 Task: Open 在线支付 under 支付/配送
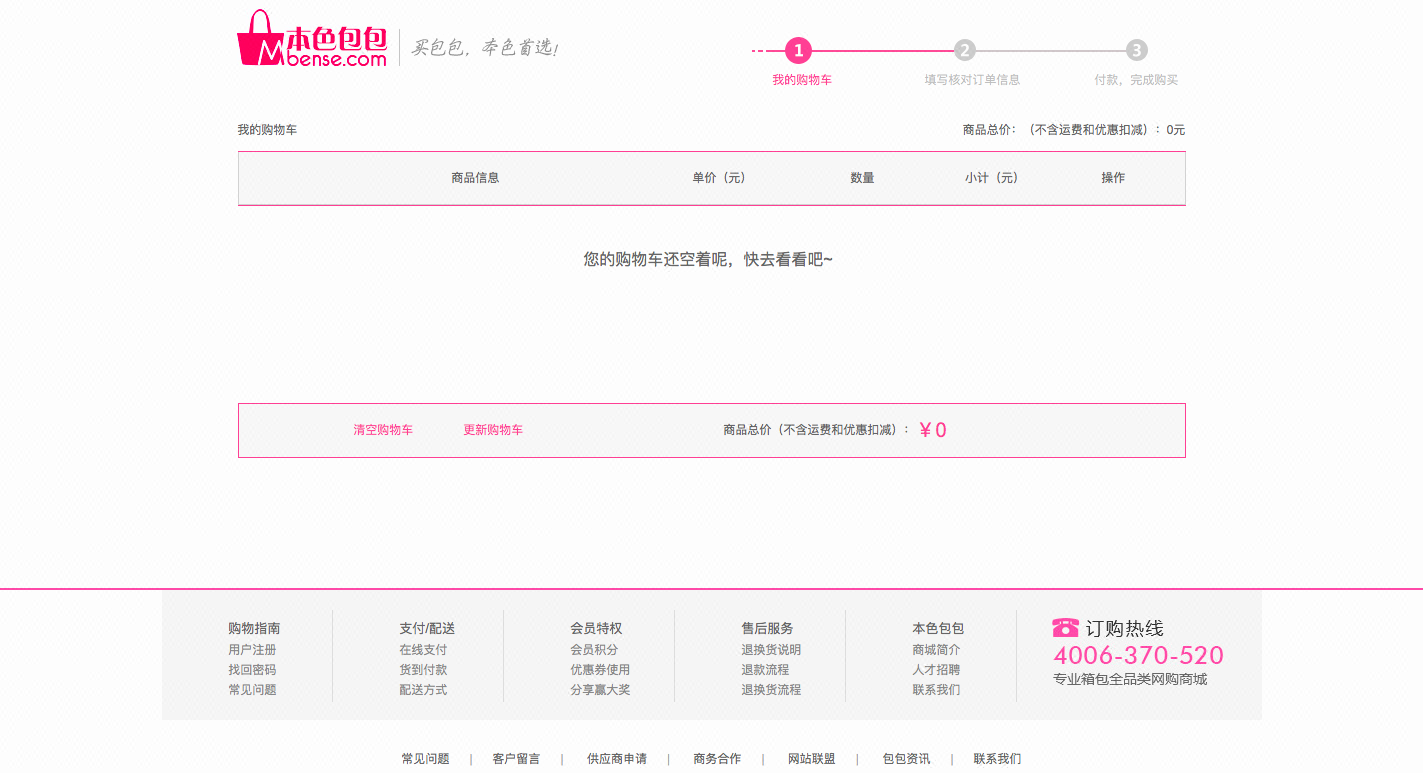coord(421,648)
